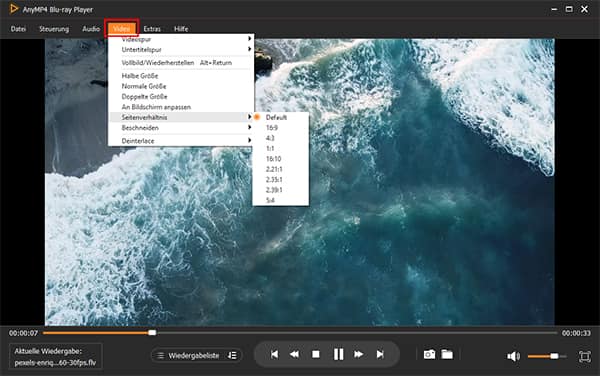
Task: Stop the video playback
Action: [x=316, y=355]
